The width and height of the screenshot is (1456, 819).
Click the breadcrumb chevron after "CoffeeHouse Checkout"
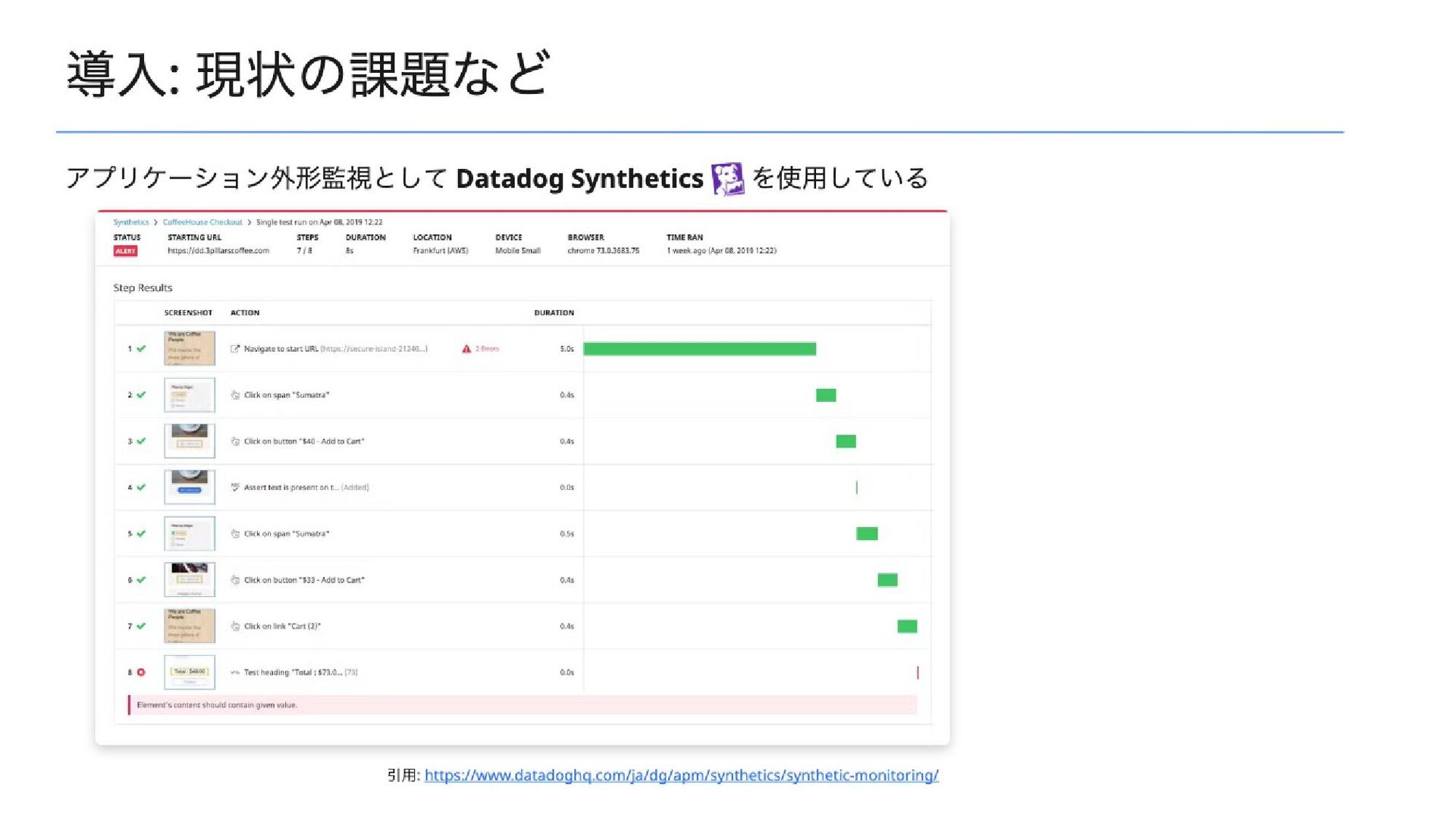[x=249, y=222]
